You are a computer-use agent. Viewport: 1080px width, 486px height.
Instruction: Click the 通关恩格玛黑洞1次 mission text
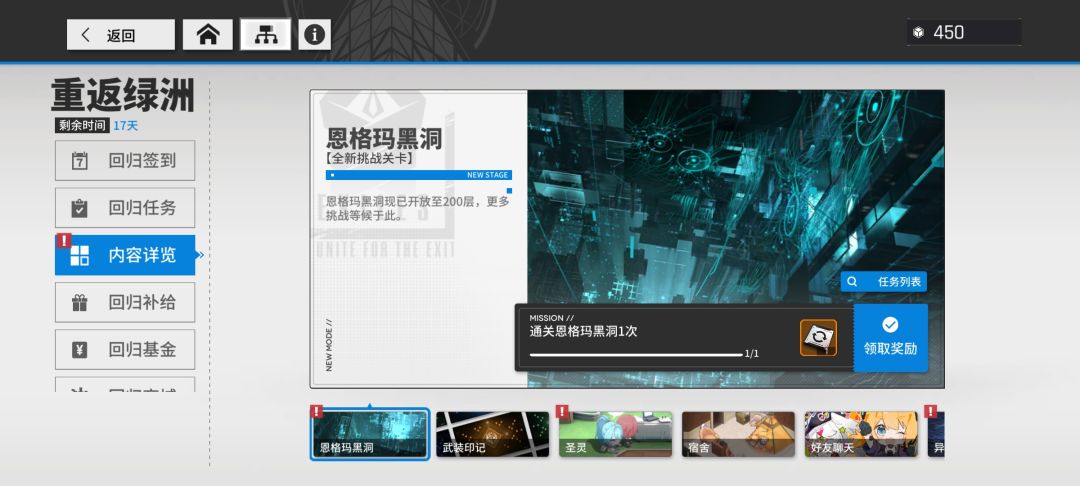coord(583,331)
